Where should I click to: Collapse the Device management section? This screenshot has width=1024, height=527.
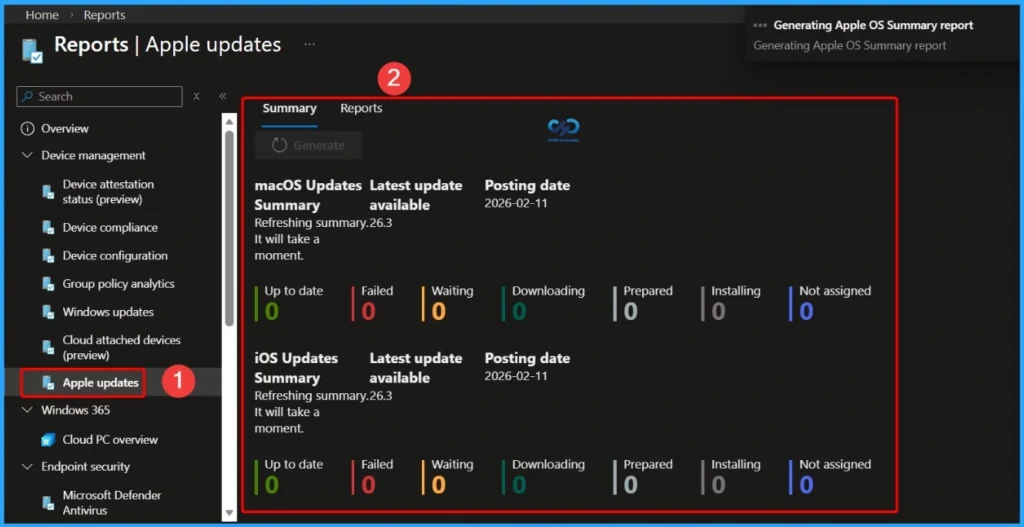(x=27, y=155)
